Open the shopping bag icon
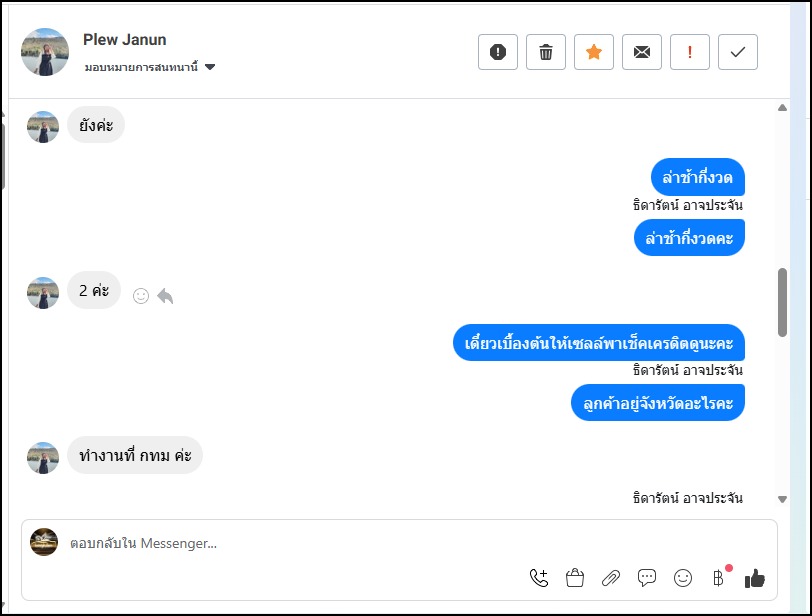Image resolution: width=812 pixels, height=616 pixels. (575, 577)
